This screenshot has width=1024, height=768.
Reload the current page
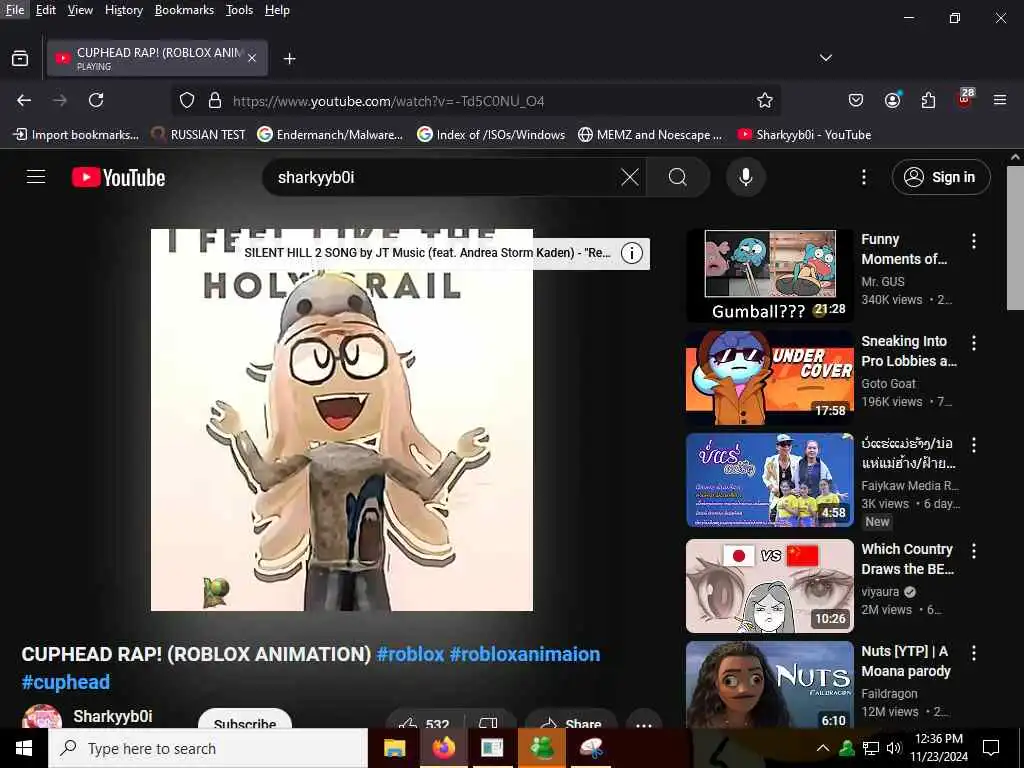click(96, 101)
